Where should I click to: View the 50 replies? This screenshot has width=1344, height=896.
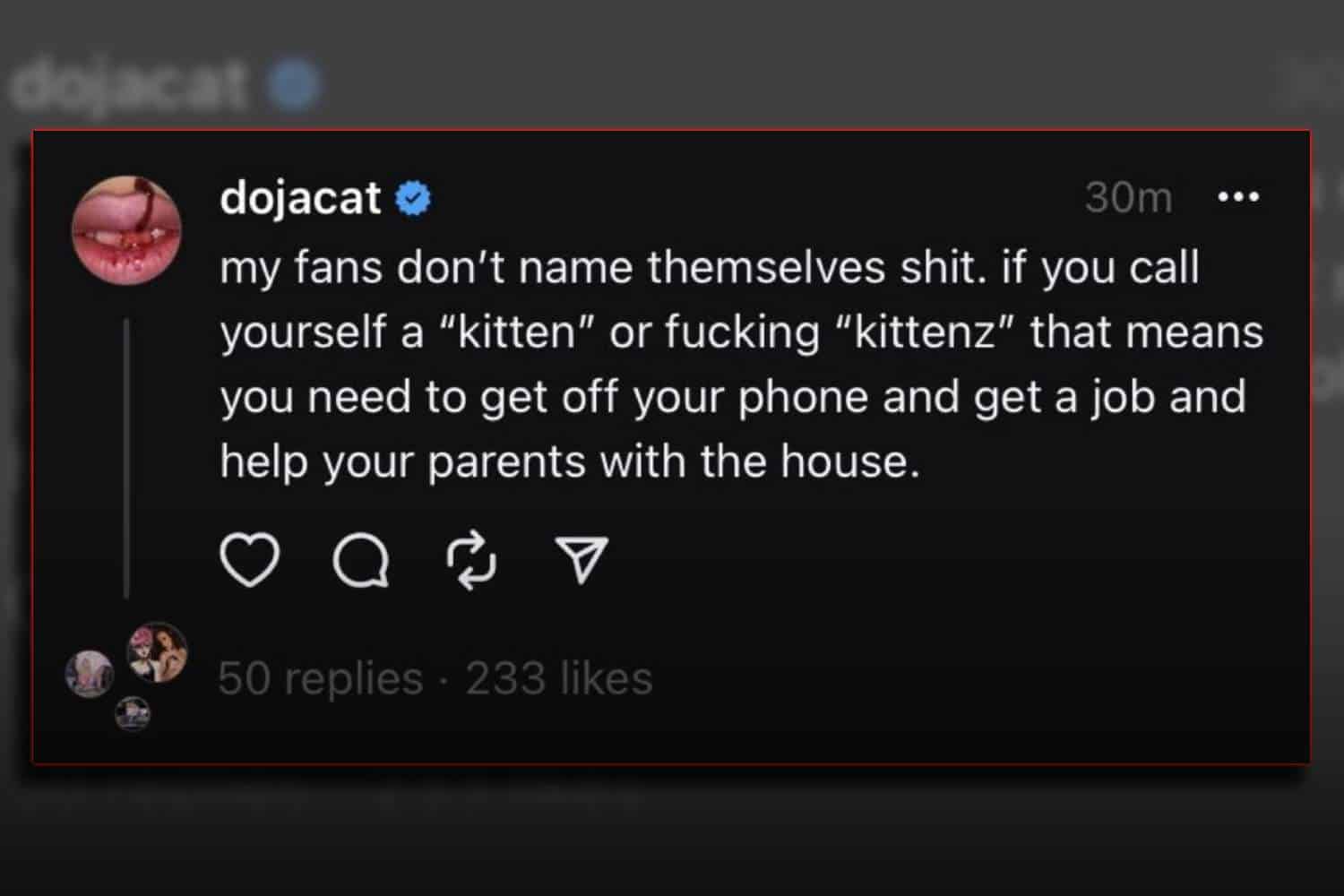coord(320,678)
